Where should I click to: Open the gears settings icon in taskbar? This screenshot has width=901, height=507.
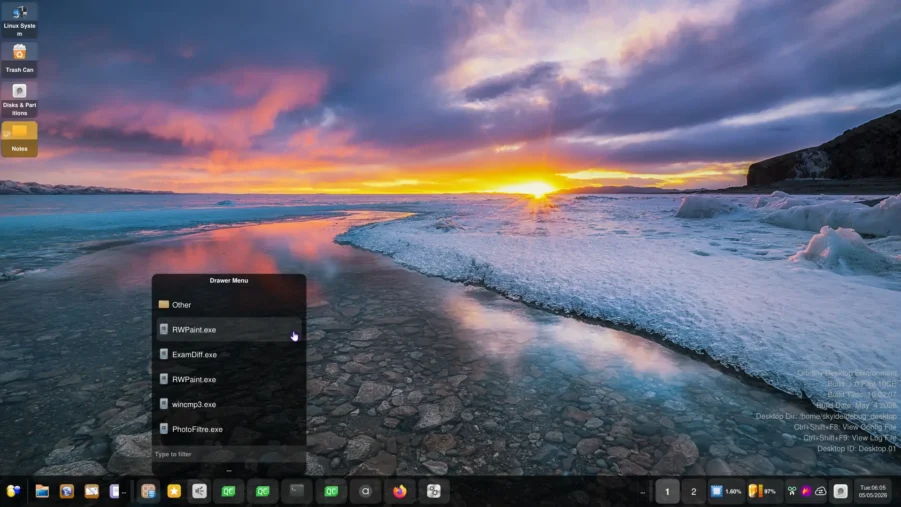pyautogui.click(x=433, y=491)
